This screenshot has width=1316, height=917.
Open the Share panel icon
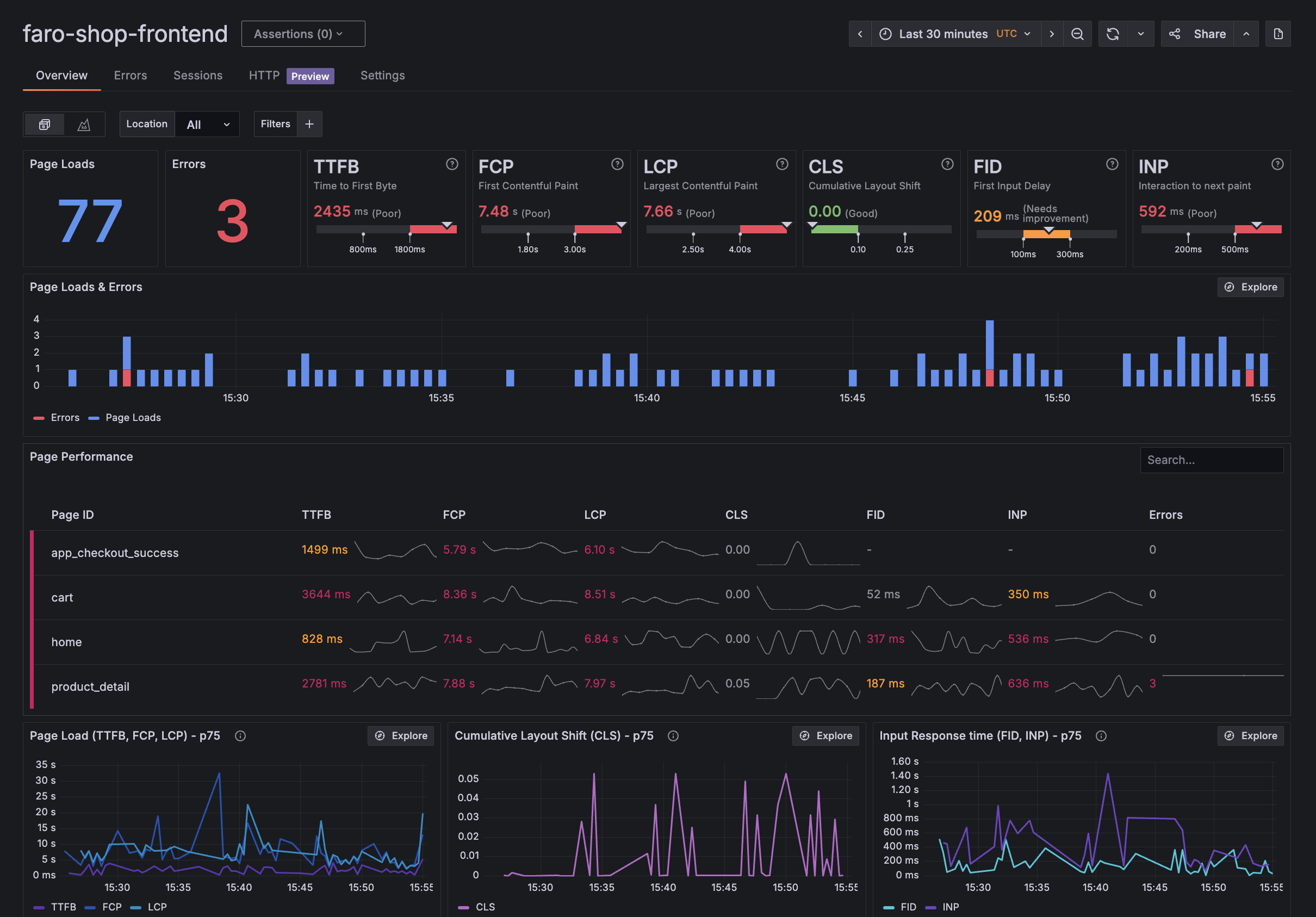click(x=1175, y=34)
